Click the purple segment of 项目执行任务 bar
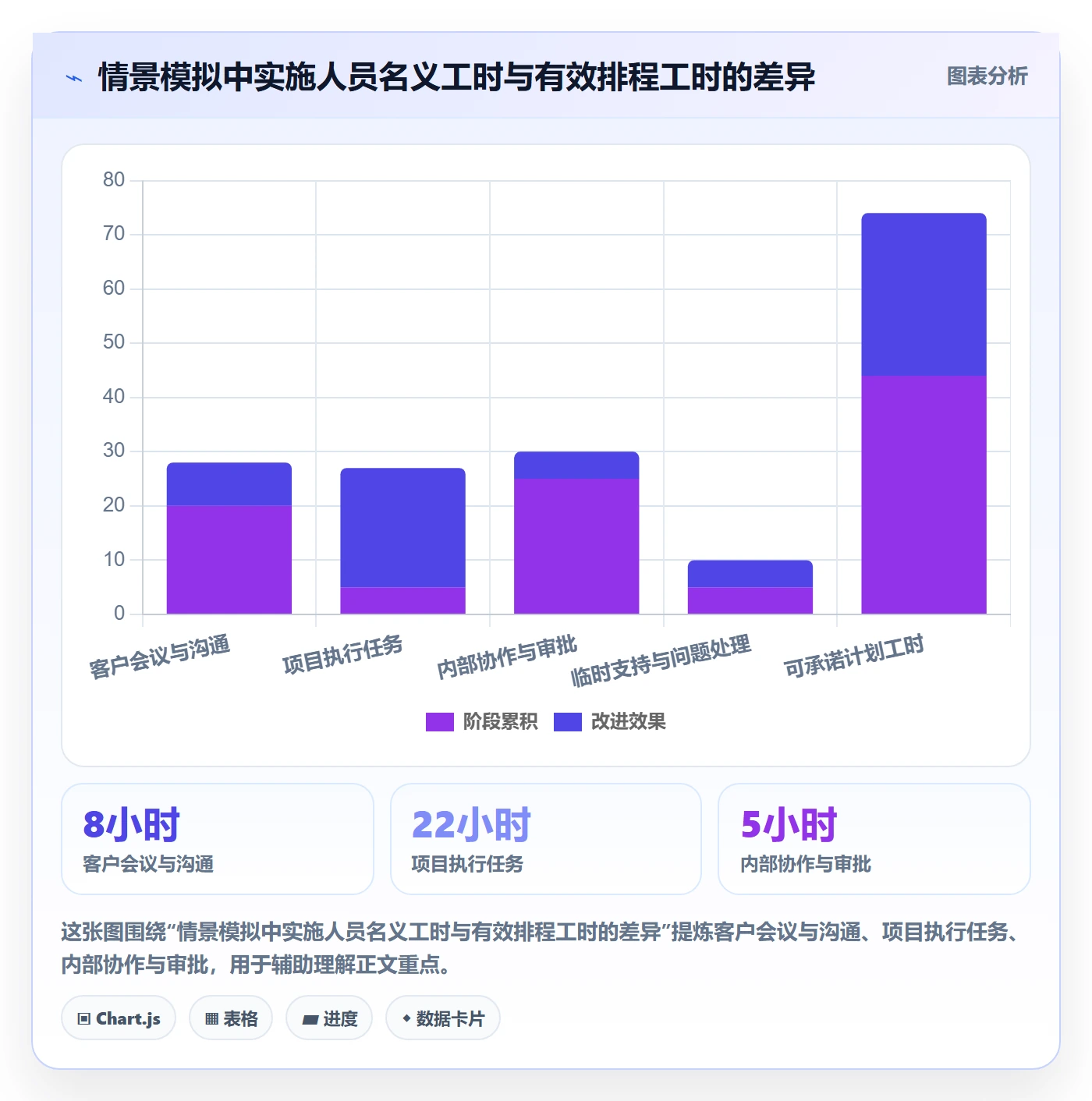This screenshot has height=1101, width=1092. [x=402, y=600]
